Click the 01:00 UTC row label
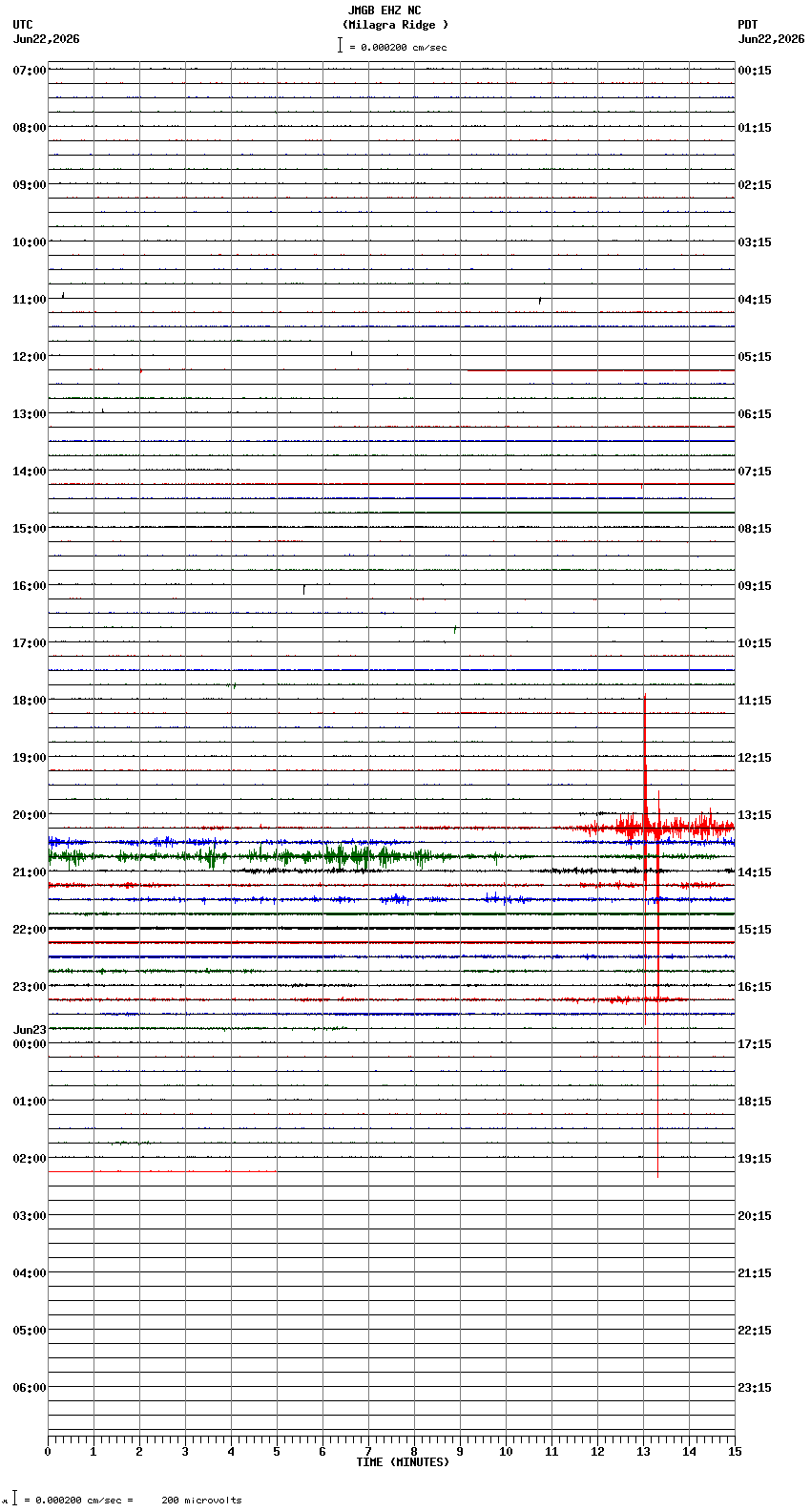 click(x=30, y=1102)
